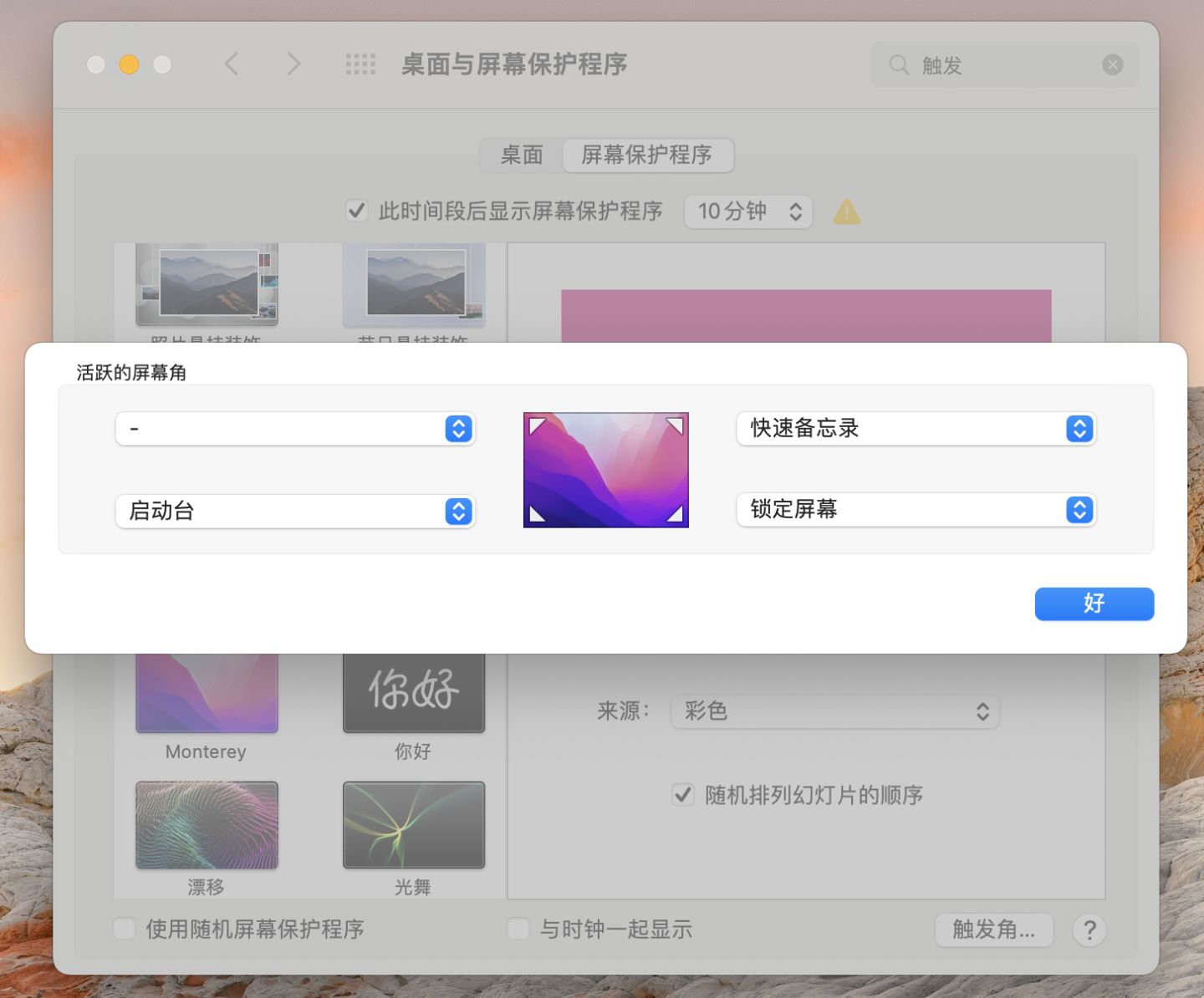The width and height of the screenshot is (1204, 998).
Task: Click the back navigation arrow
Action: 232,64
